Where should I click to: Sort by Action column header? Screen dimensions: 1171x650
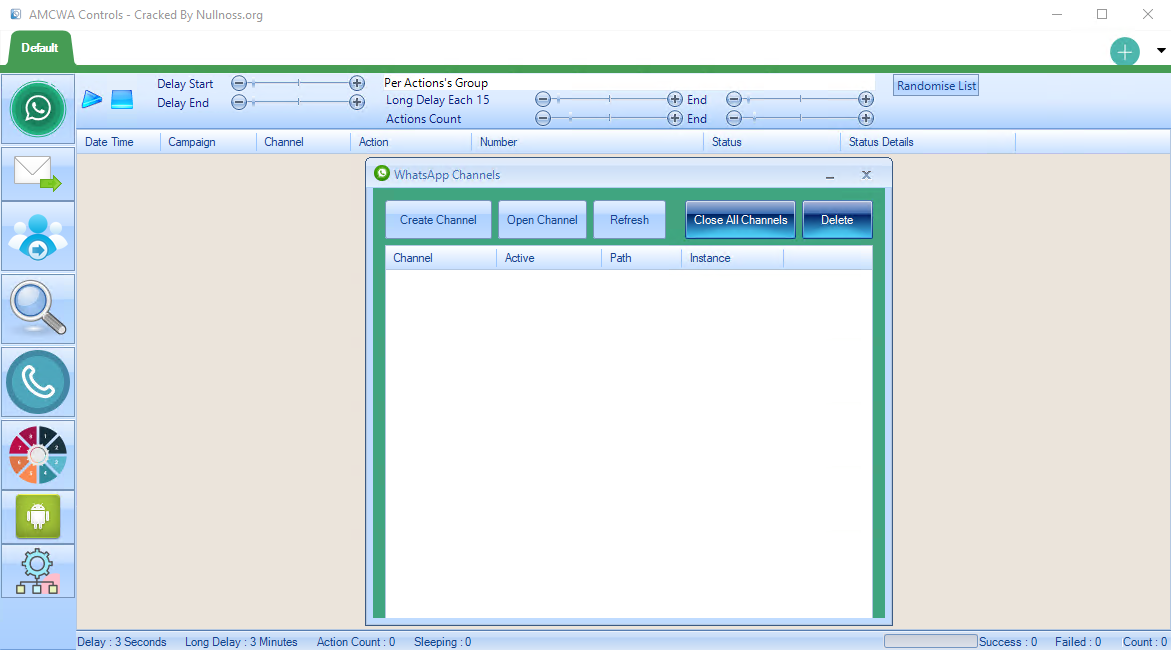[x=411, y=142]
